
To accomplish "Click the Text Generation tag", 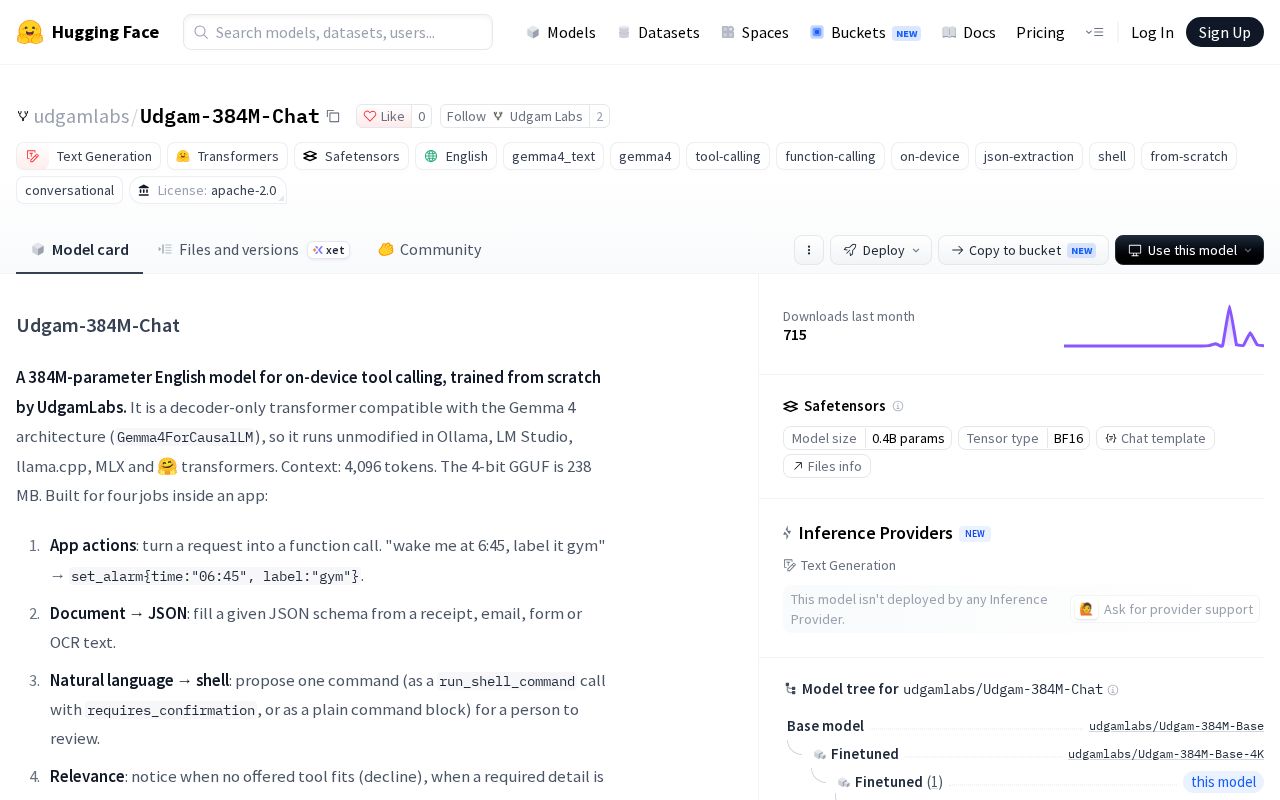I will (89, 156).
